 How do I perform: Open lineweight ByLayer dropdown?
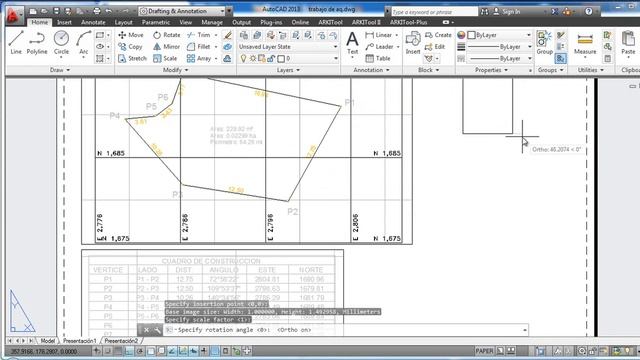pyautogui.click(x=500, y=47)
